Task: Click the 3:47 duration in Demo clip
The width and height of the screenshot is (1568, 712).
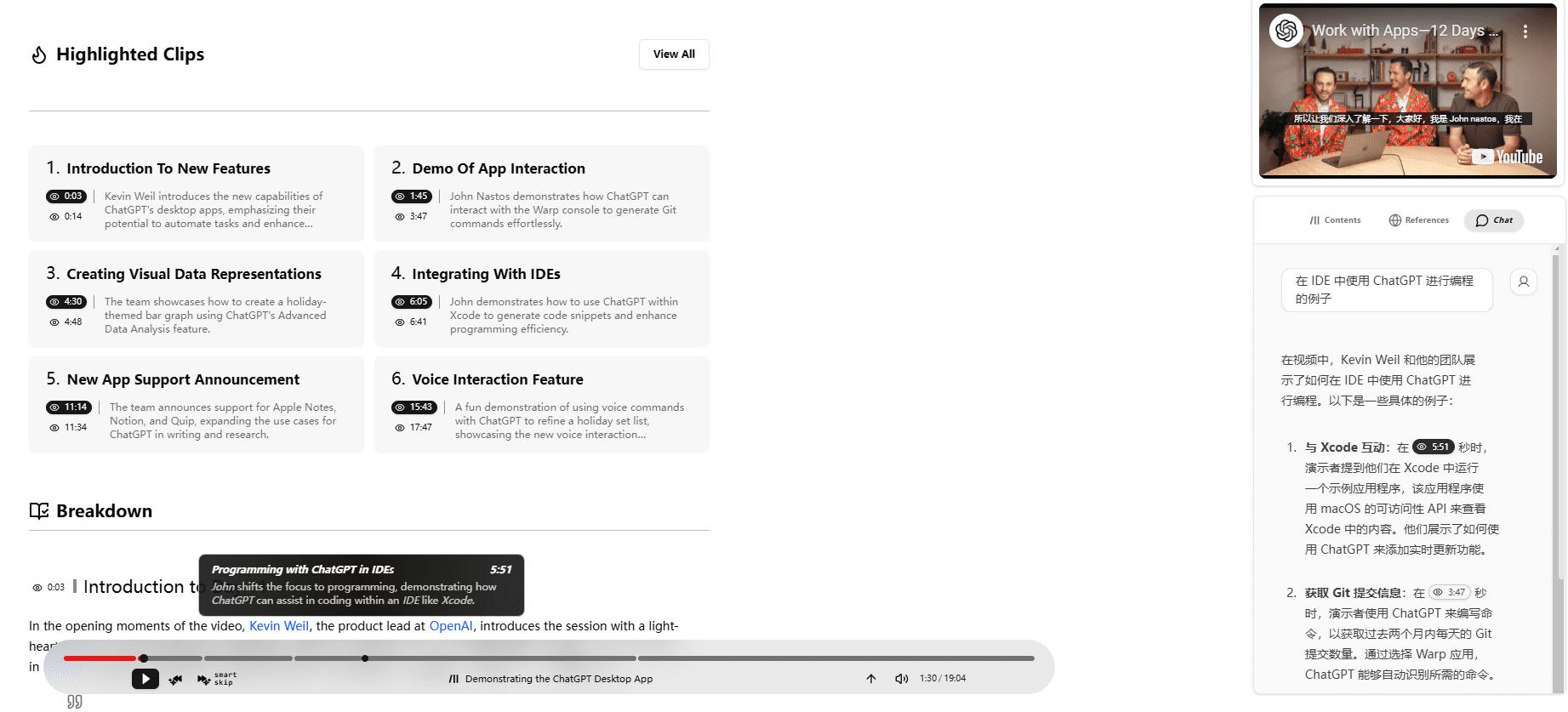Action: 412,217
